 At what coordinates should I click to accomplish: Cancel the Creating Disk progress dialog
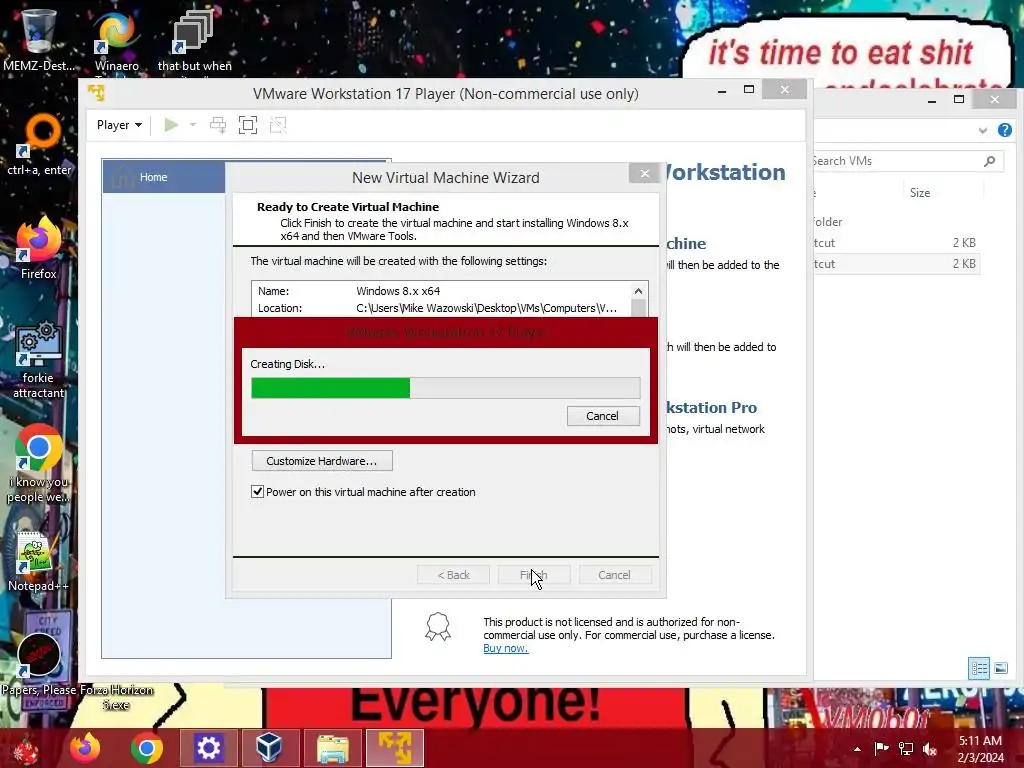point(603,416)
